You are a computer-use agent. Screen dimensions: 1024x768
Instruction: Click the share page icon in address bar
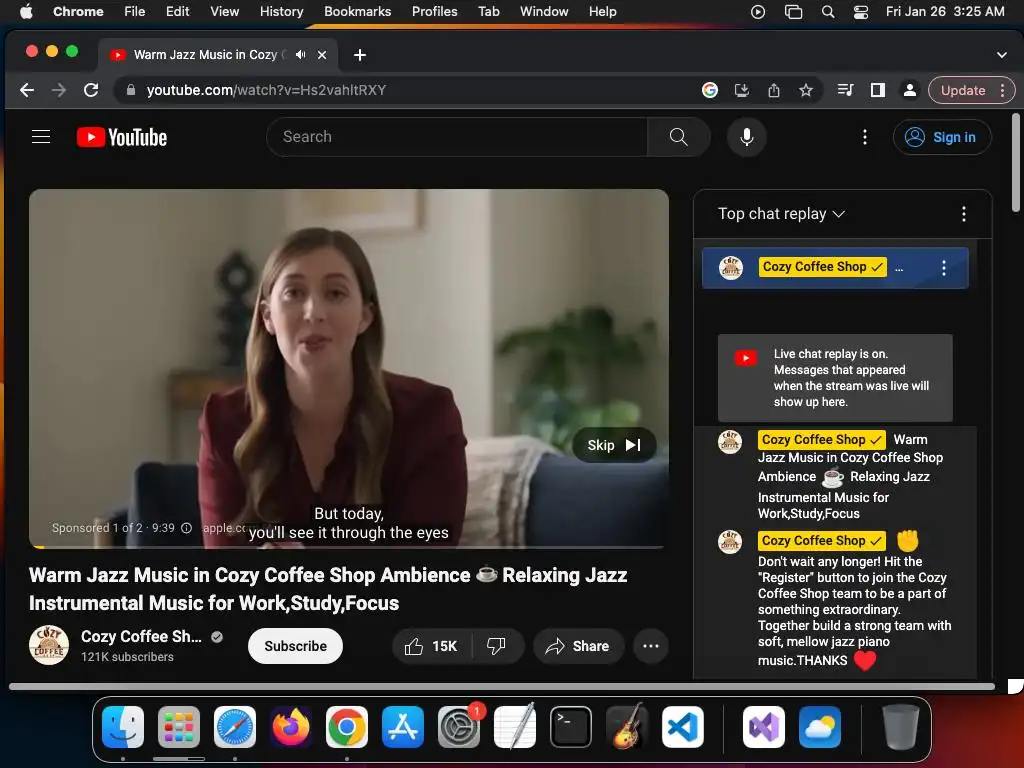click(773, 90)
